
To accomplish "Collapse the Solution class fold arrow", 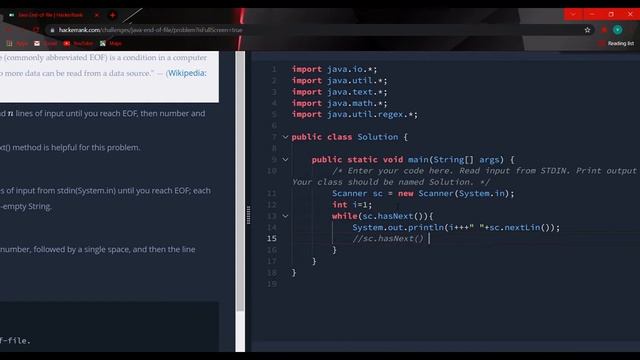I will tap(285, 137).
